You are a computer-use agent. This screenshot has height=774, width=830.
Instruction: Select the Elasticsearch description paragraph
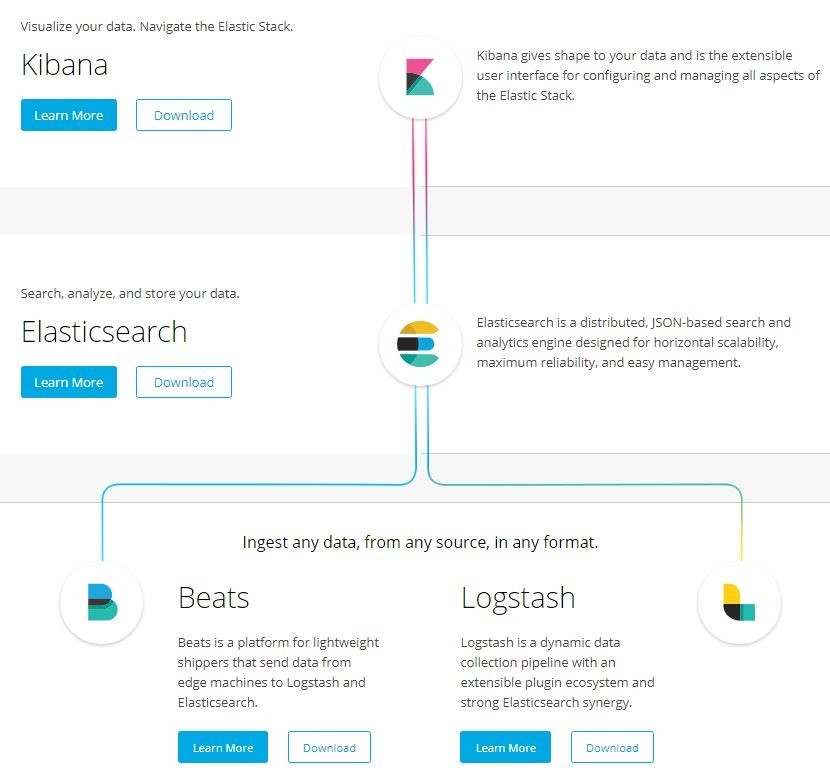point(634,343)
